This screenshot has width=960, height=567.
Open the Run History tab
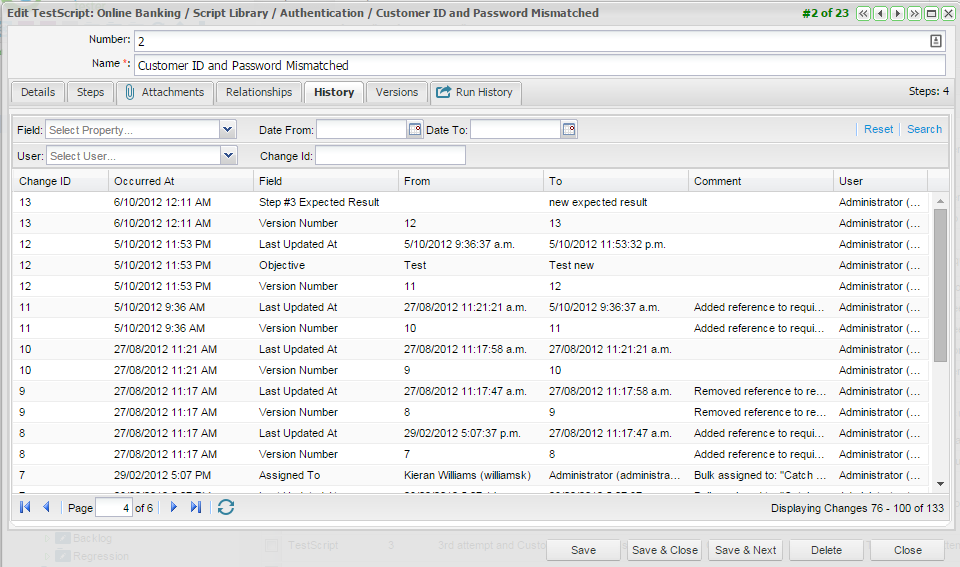tap(475, 92)
